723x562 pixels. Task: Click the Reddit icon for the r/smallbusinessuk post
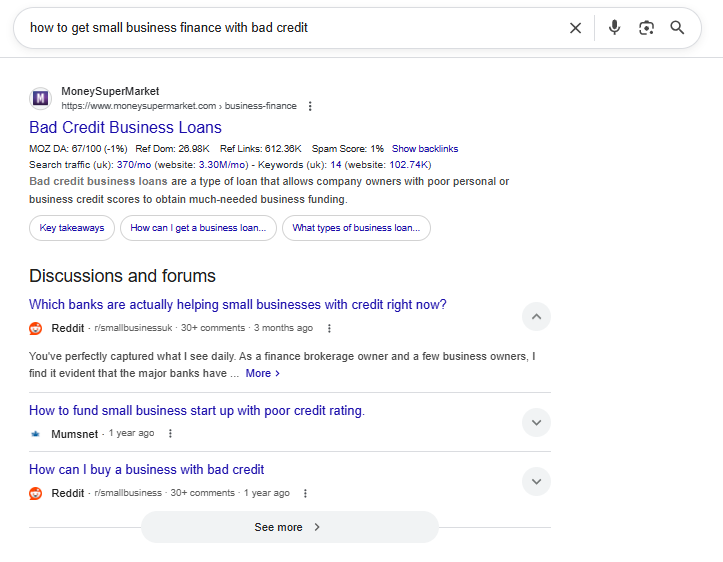(x=36, y=328)
